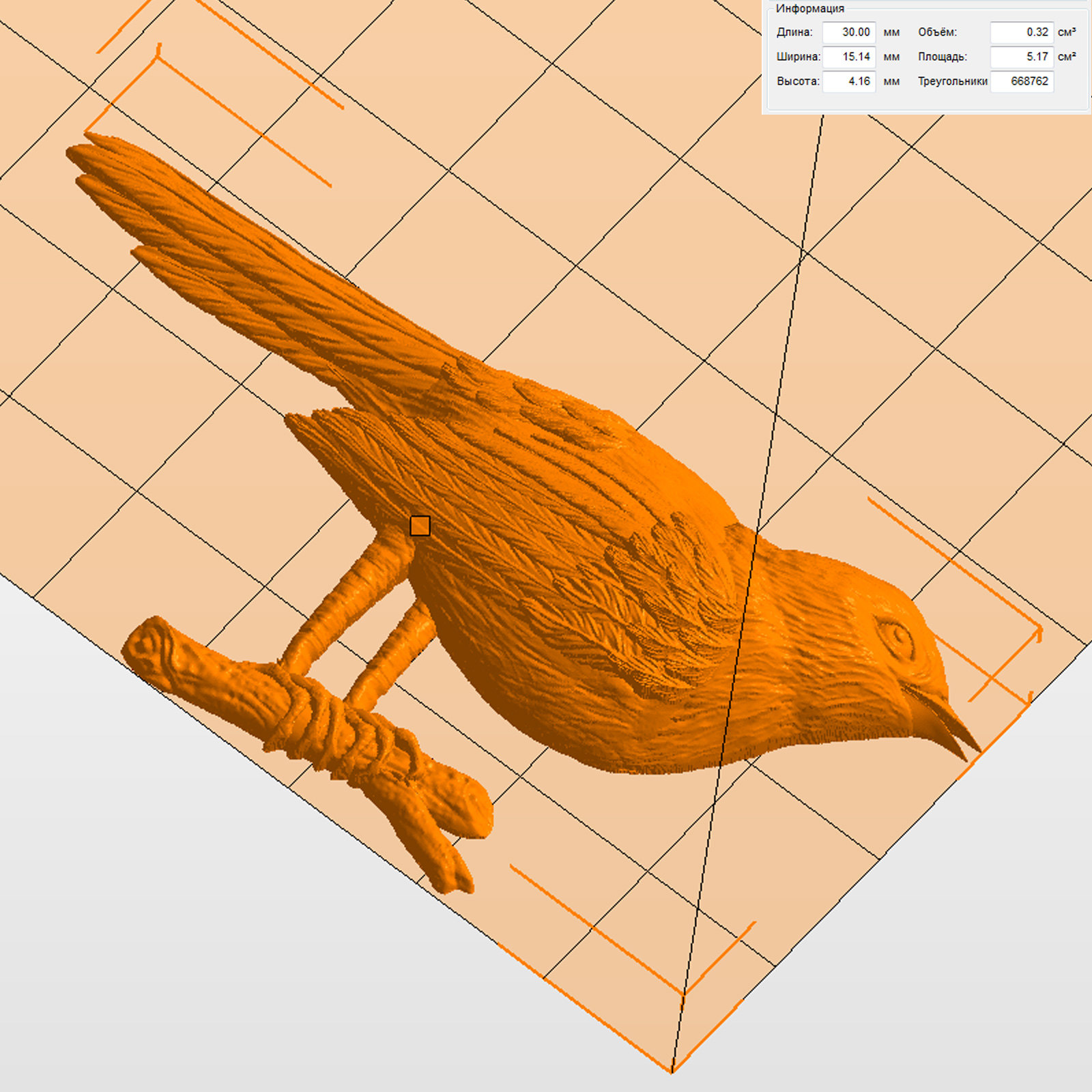
Task: Select the bird's beak tip
Action: (x=976, y=751)
